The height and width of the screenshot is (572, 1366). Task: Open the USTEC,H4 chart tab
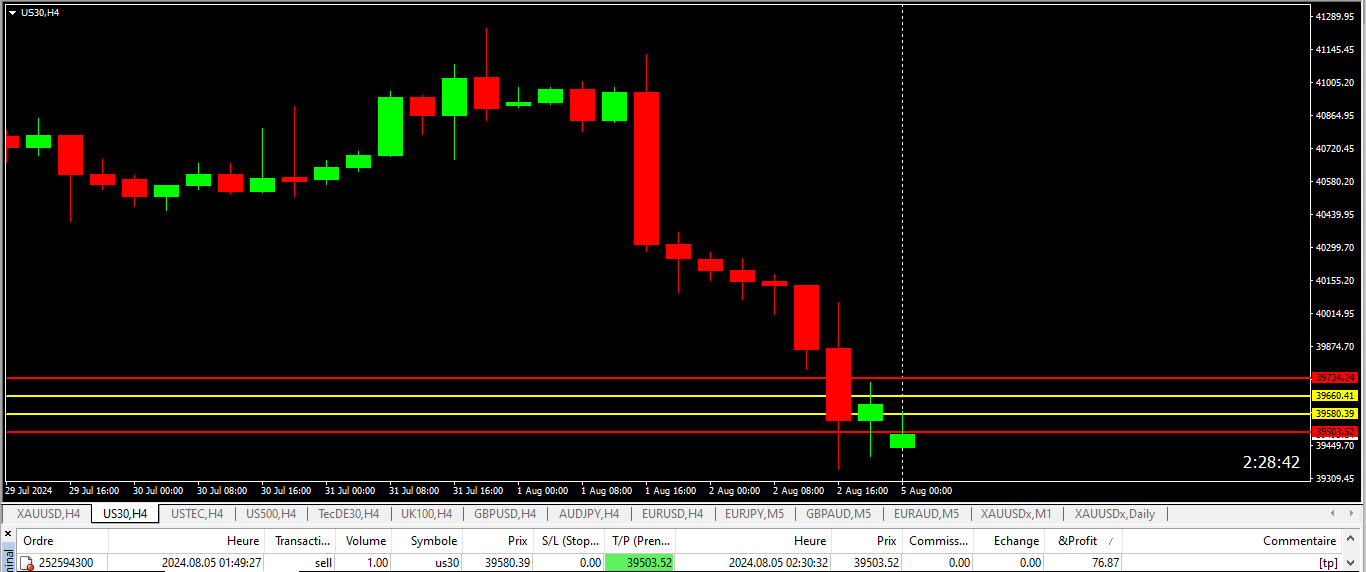(197, 514)
